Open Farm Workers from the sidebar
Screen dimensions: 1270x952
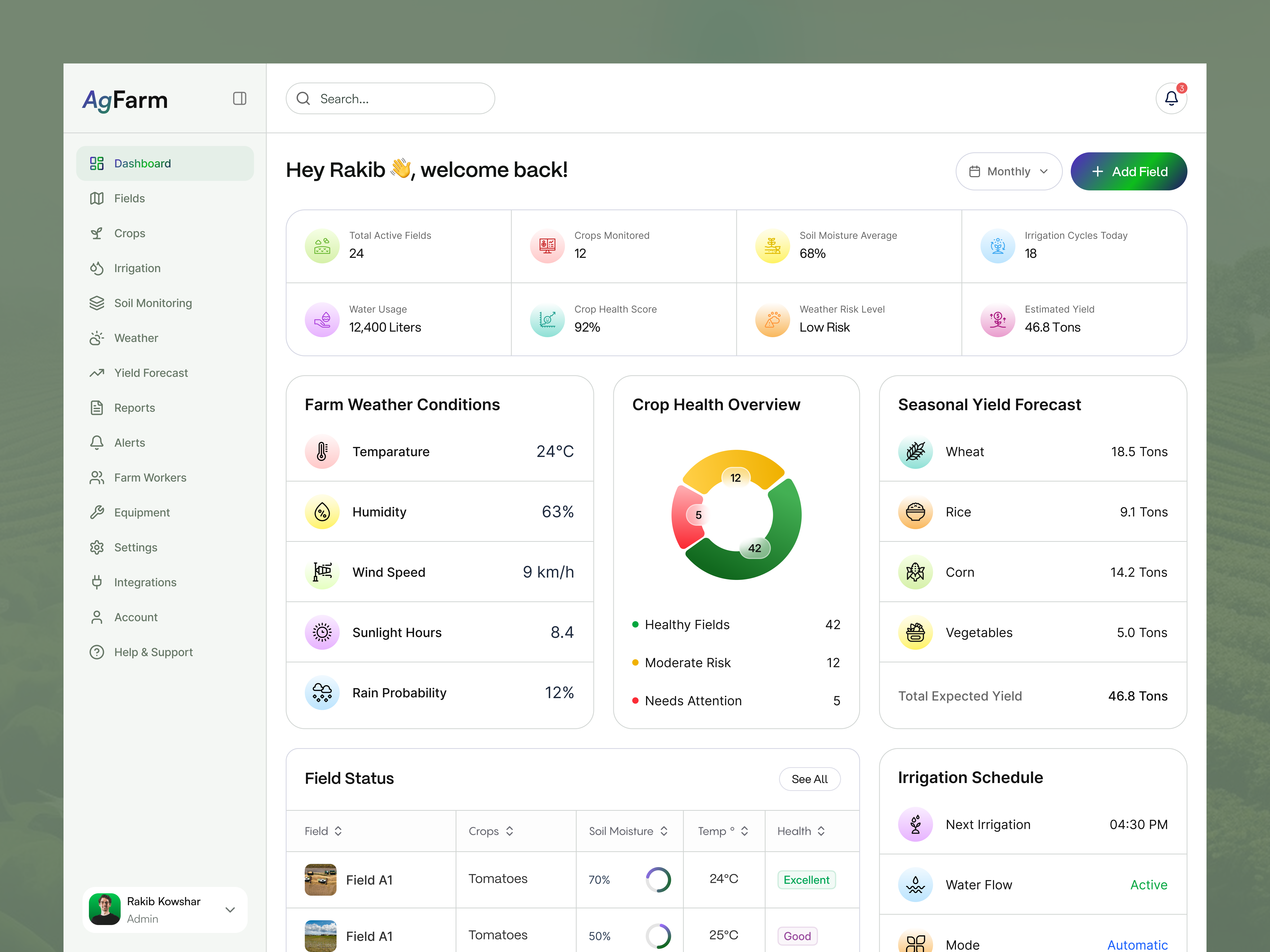click(x=150, y=477)
